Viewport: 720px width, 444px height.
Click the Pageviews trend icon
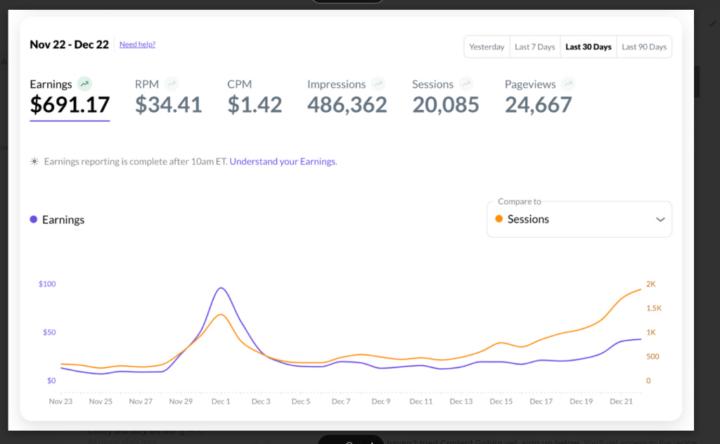tap(567, 84)
